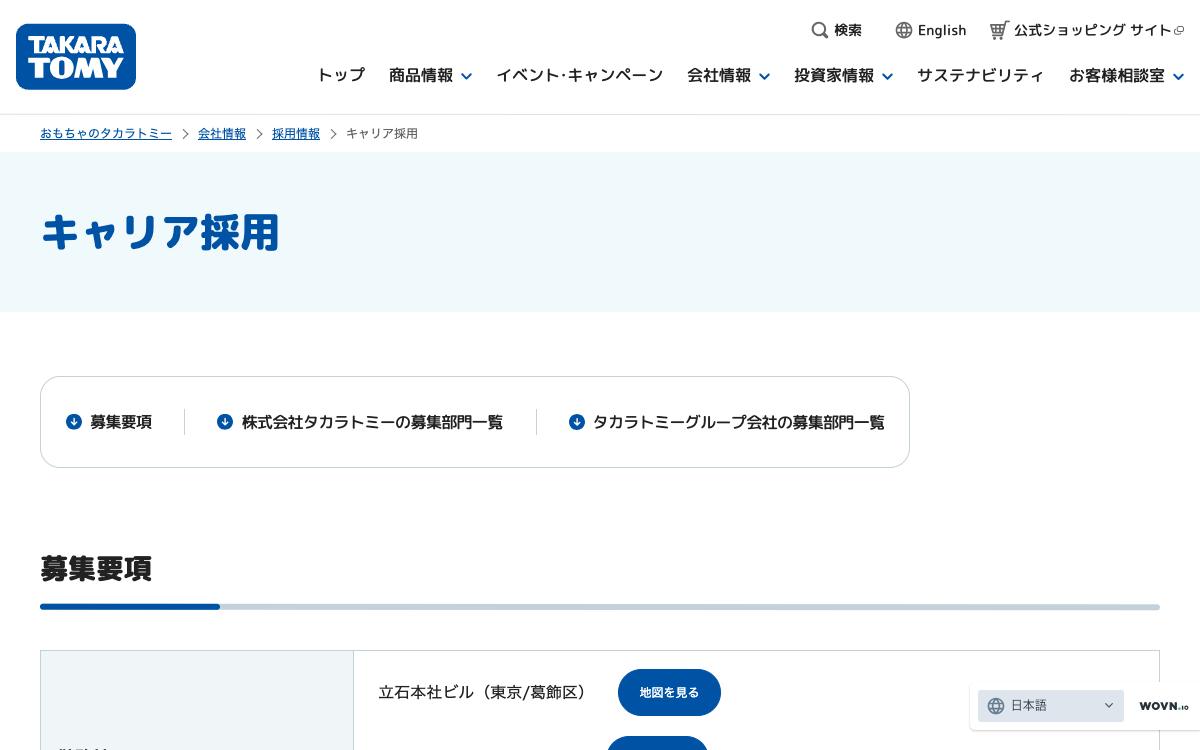Click the globe icon beside English
Image resolution: width=1200 pixels, height=750 pixels.
pyautogui.click(x=904, y=30)
